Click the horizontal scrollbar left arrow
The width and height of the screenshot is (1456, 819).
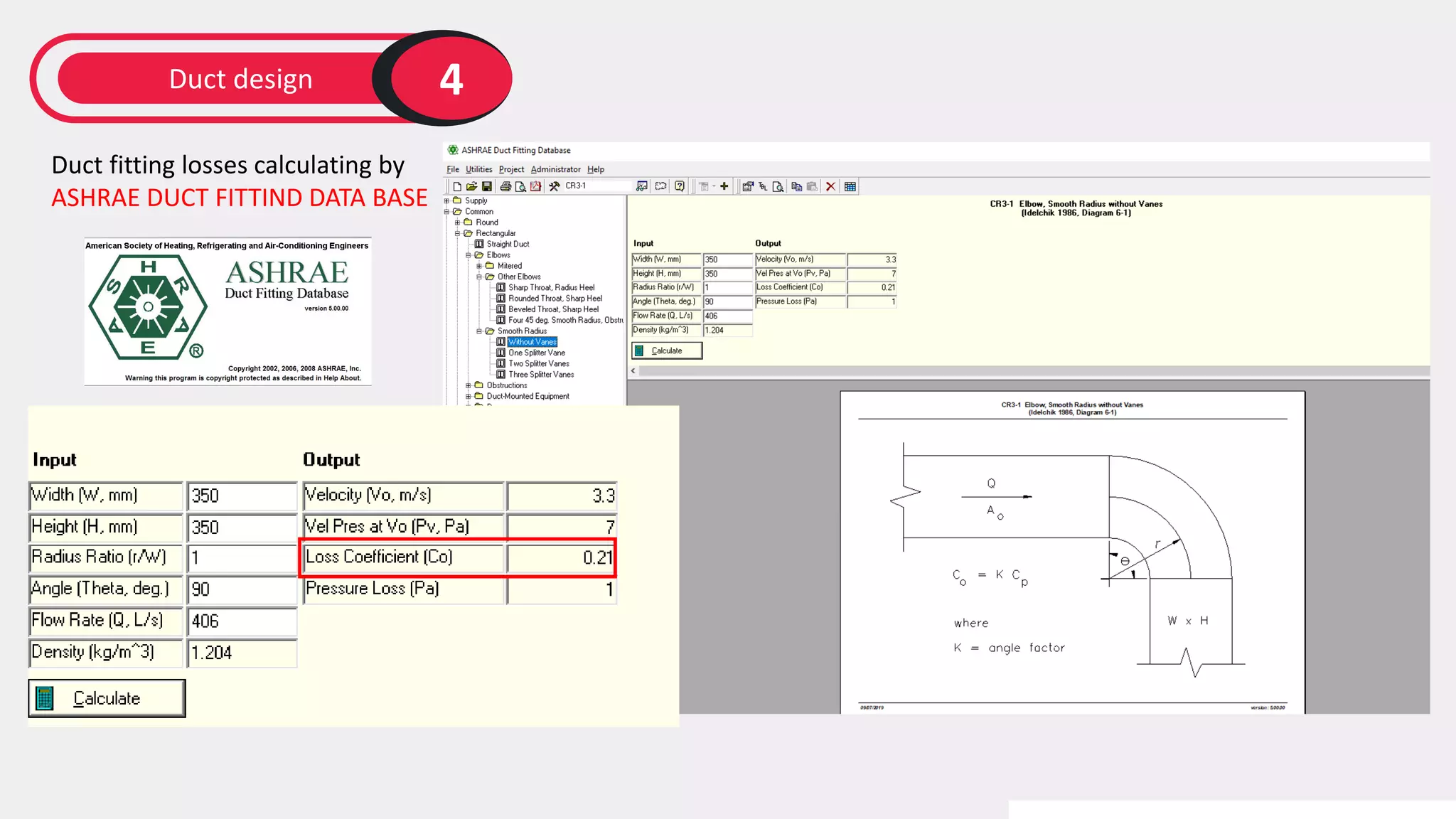(633, 370)
